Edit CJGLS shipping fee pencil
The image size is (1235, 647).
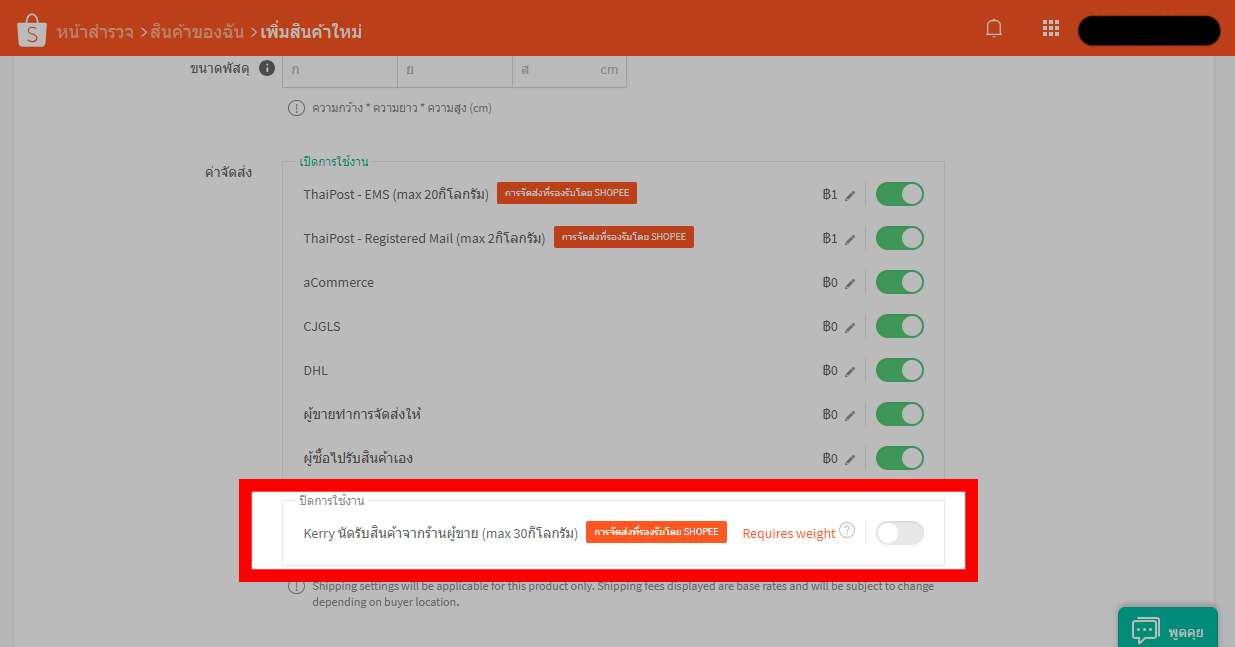(x=850, y=327)
